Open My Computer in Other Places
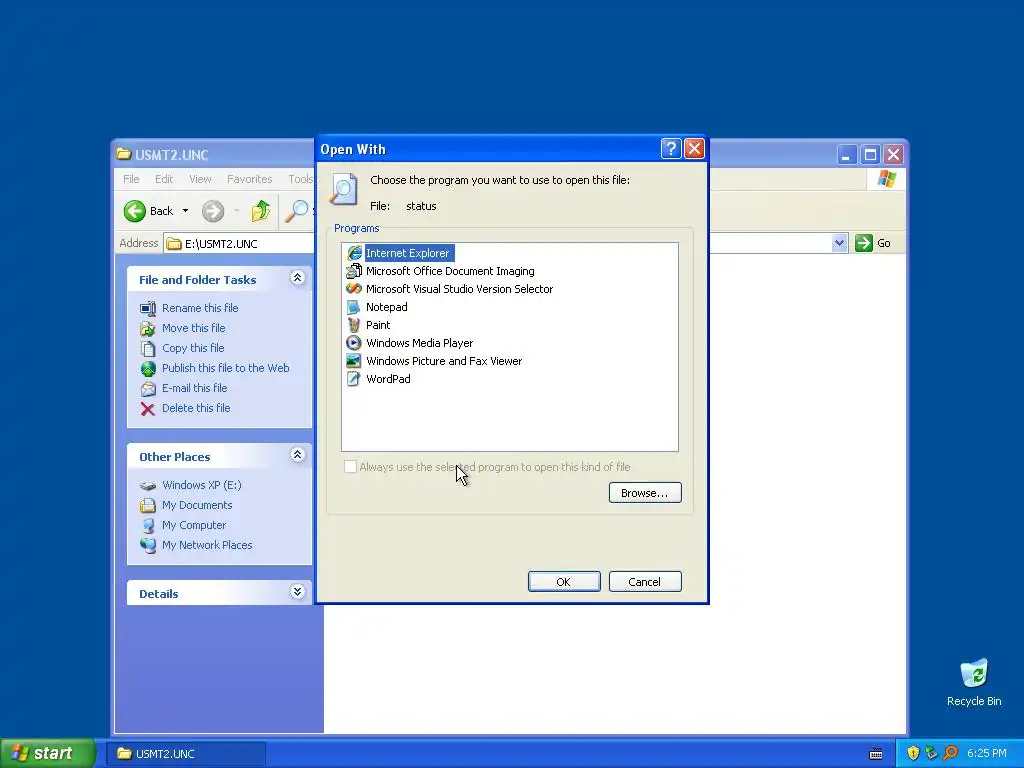This screenshot has height=768, width=1024. click(x=193, y=525)
